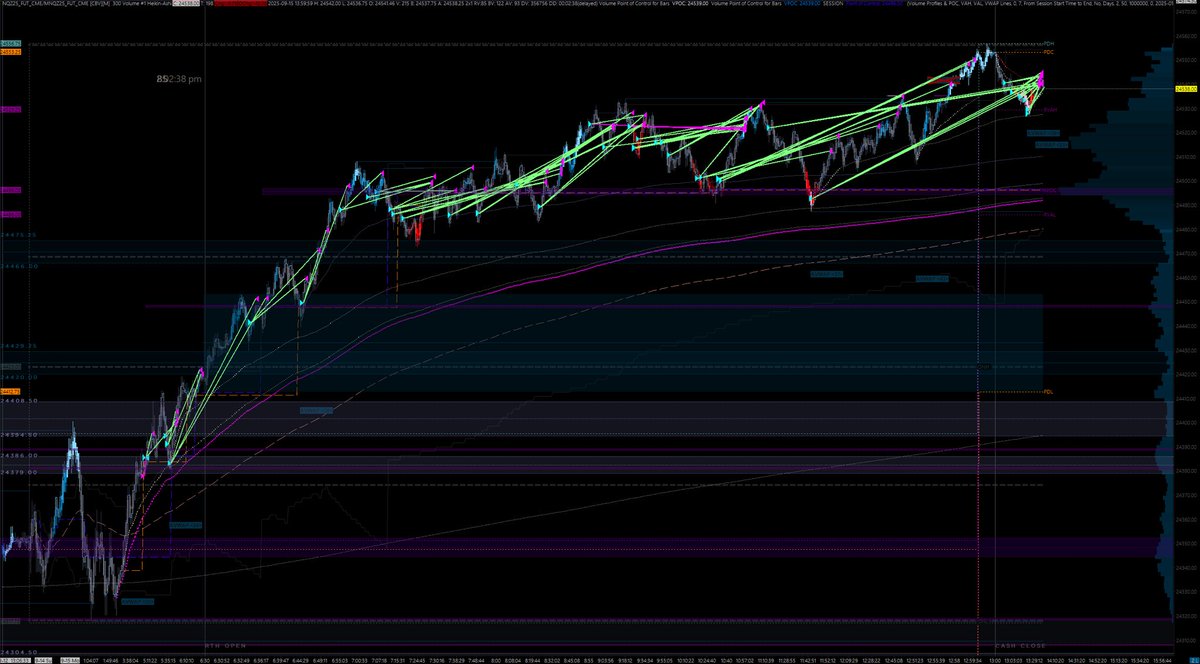Click the CASH CLOSE session label

tap(1018, 646)
